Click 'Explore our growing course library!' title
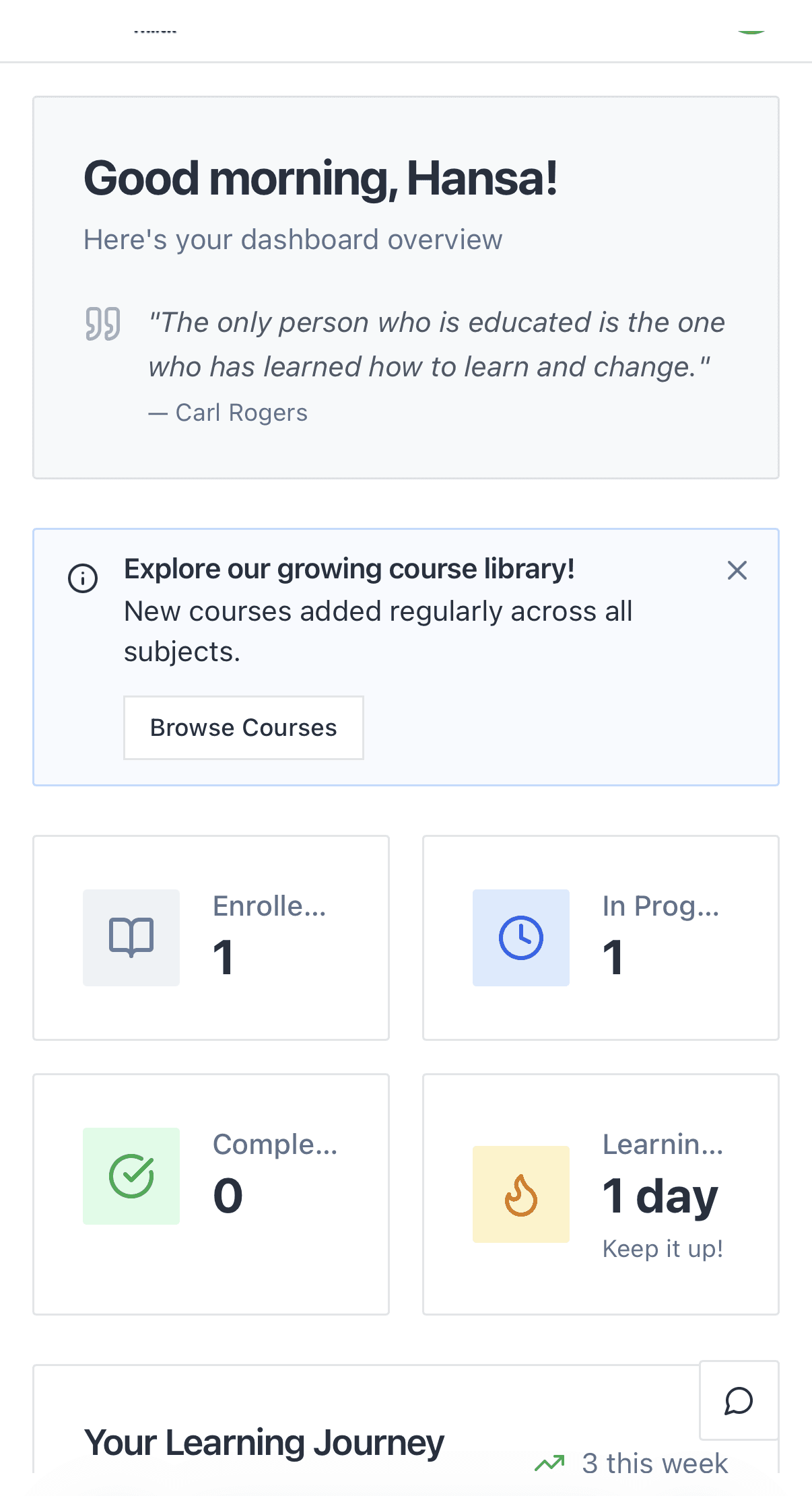812x1496 pixels. (x=349, y=569)
